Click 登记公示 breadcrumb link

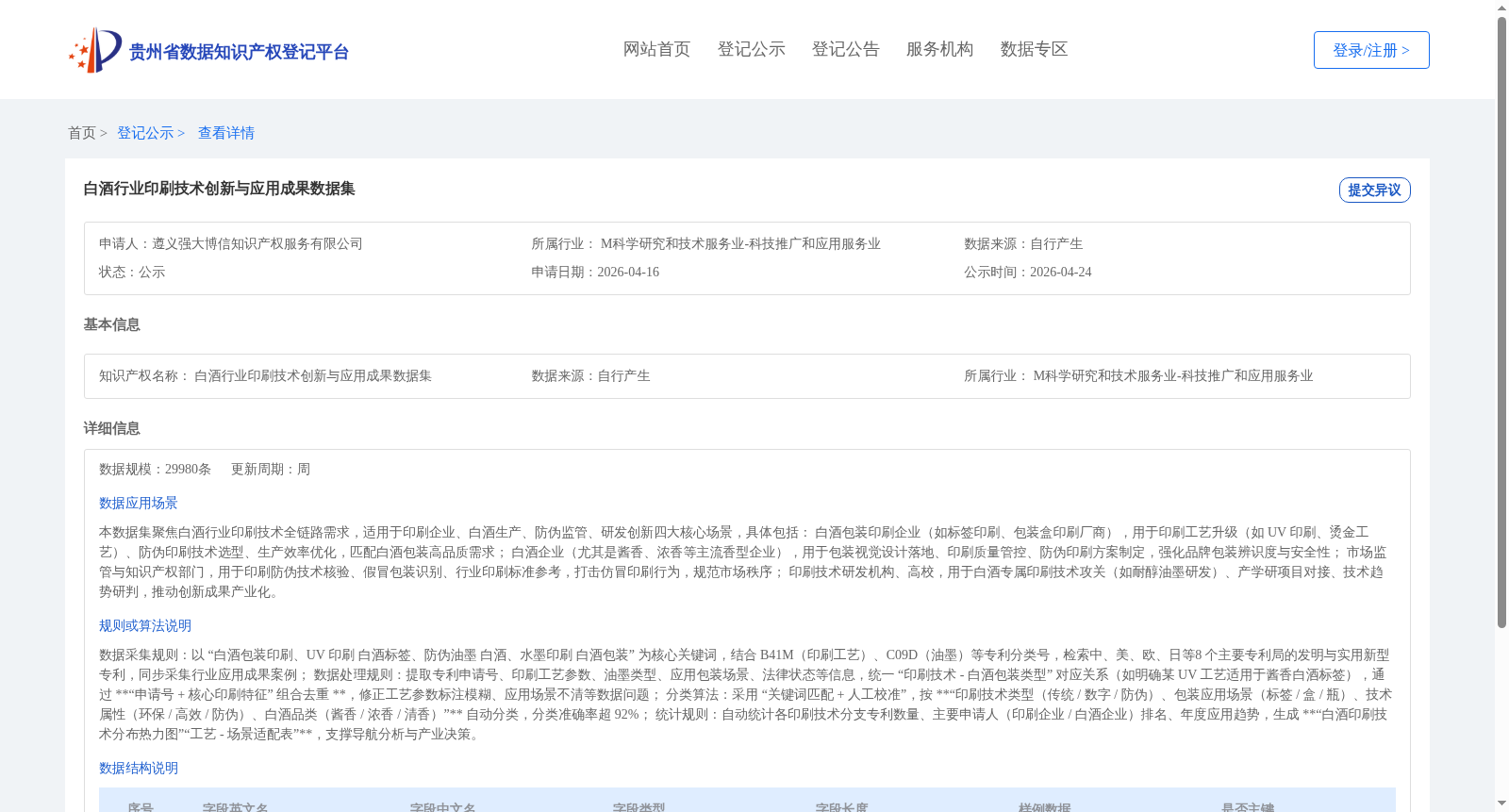pos(145,133)
